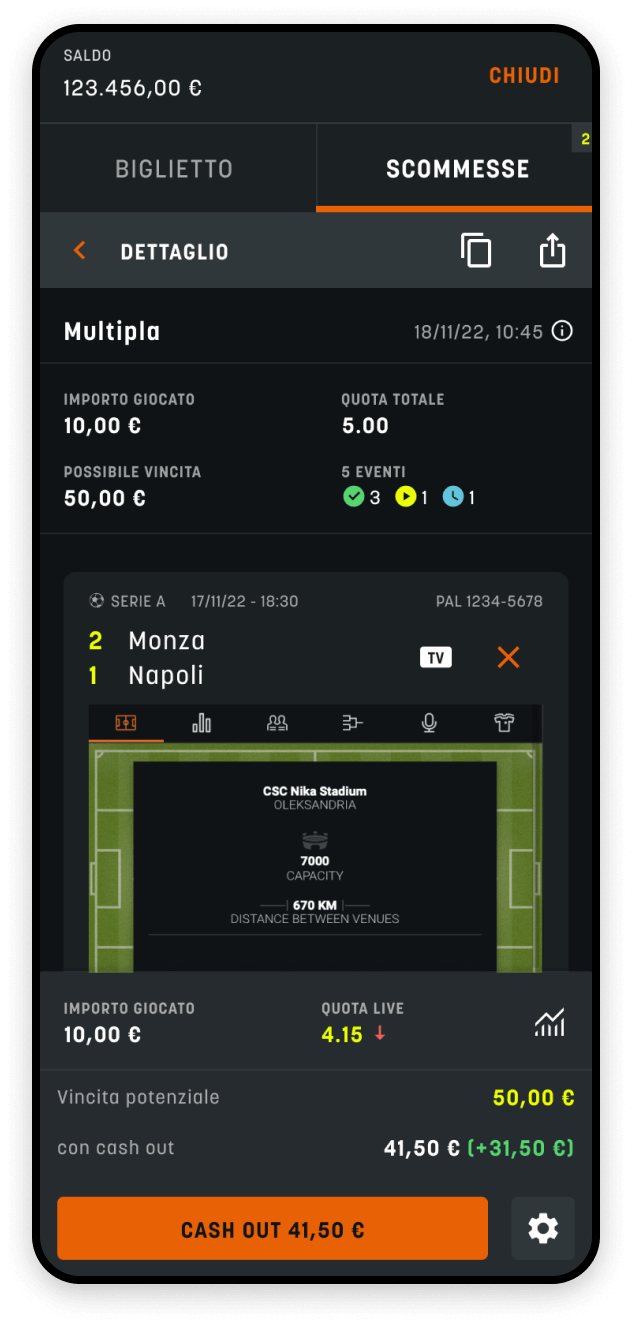Select the football pitch view tab

tap(126, 723)
